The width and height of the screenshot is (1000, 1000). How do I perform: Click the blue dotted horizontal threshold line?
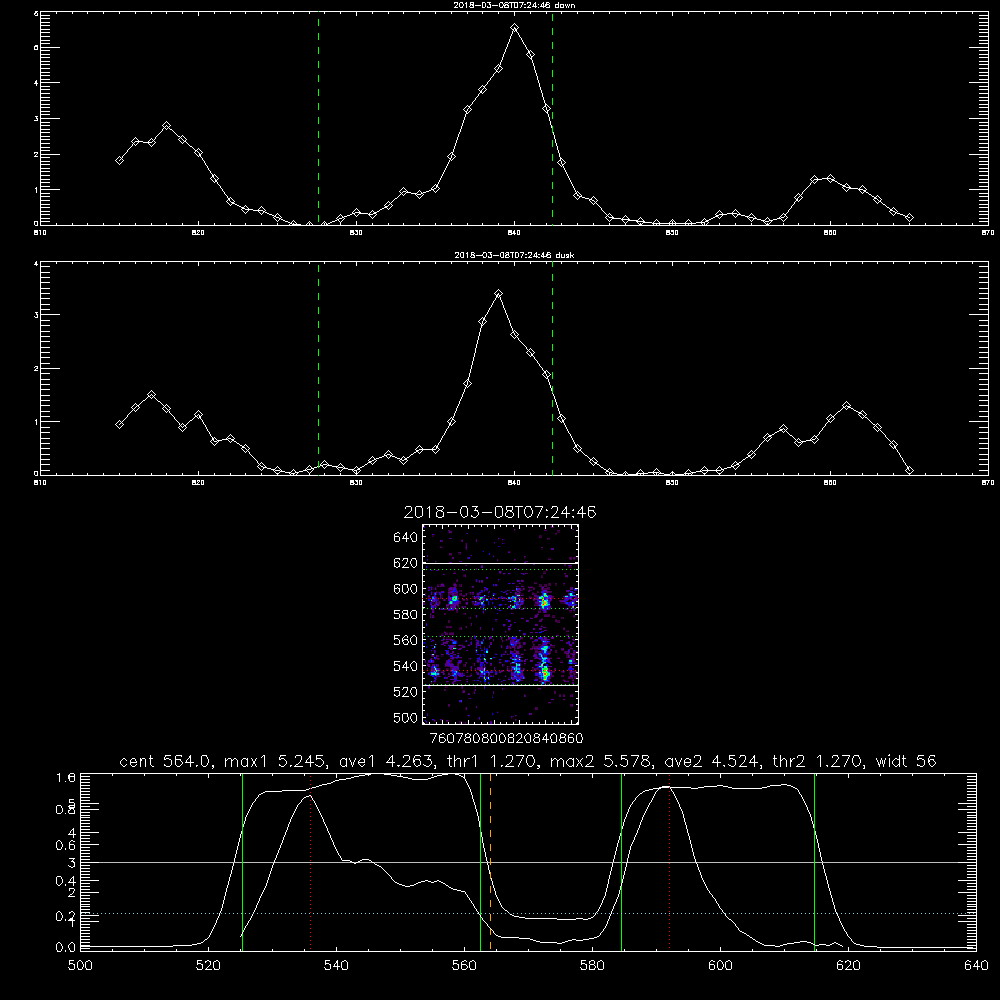coord(528,914)
